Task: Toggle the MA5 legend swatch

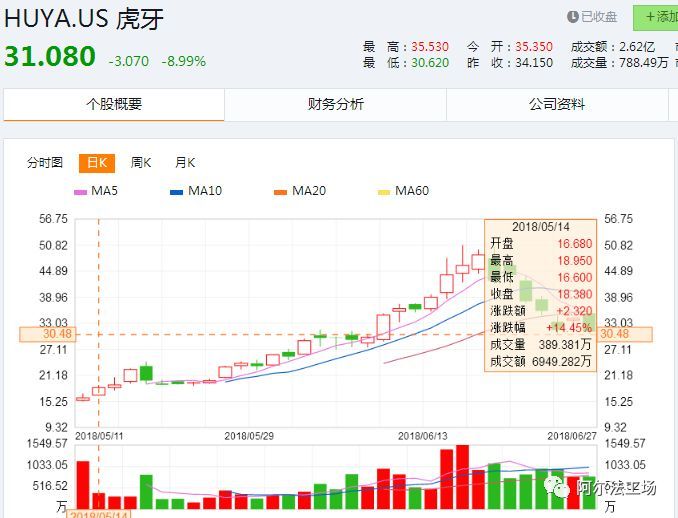Action: [80, 192]
